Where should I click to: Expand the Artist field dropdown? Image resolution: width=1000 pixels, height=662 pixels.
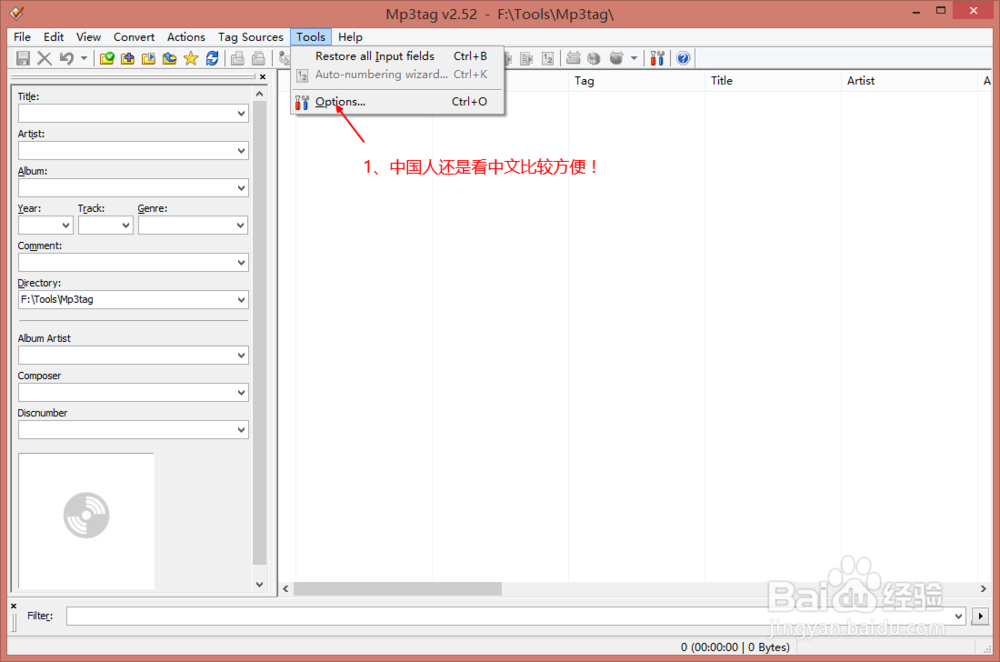click(241, 151)
